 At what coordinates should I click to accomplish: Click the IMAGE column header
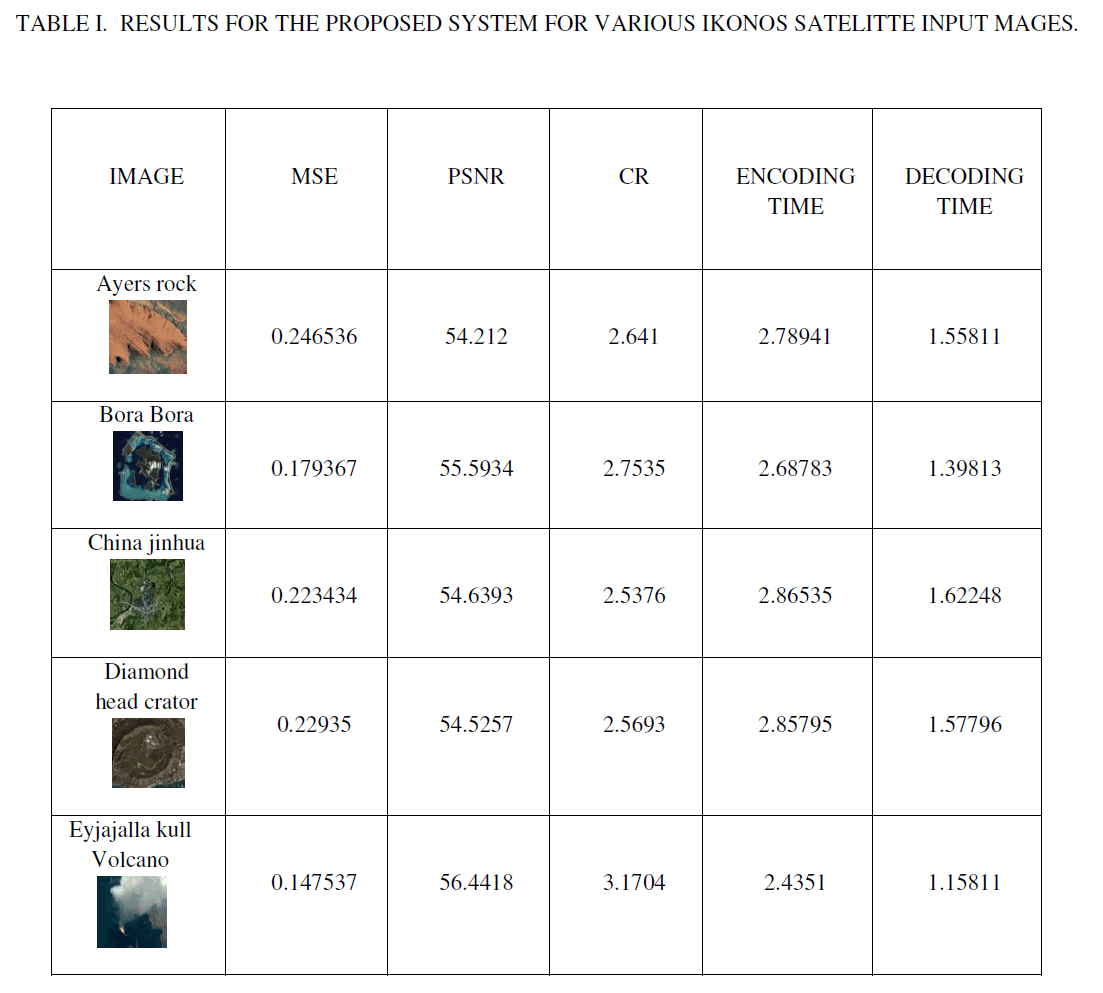[147, 177]
